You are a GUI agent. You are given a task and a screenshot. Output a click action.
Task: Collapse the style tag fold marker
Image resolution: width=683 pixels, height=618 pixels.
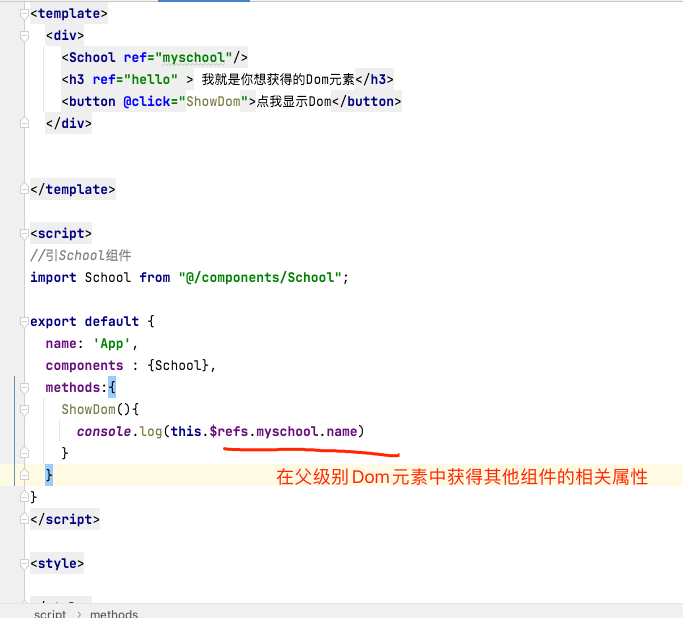[24, 564]
